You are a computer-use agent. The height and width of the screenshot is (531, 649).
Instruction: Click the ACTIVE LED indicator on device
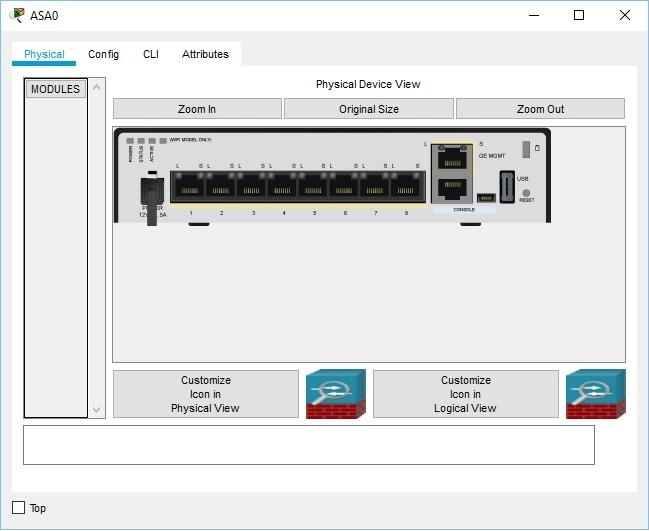tap(152, 141)
